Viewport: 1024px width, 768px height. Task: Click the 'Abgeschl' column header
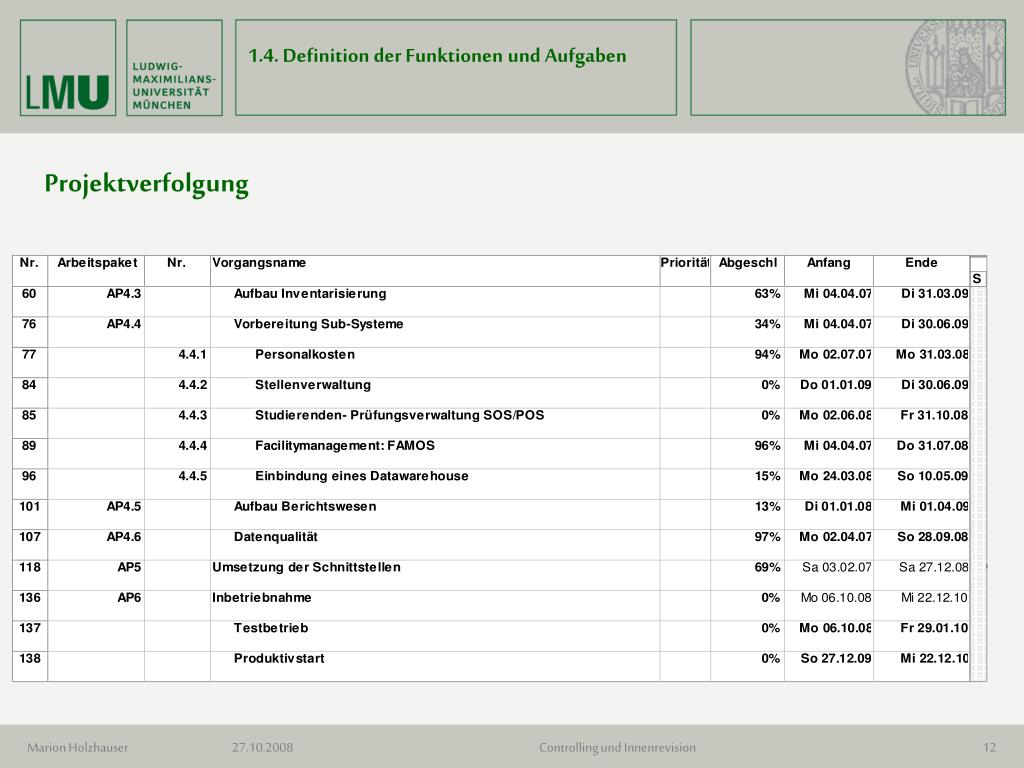point(748,263)
